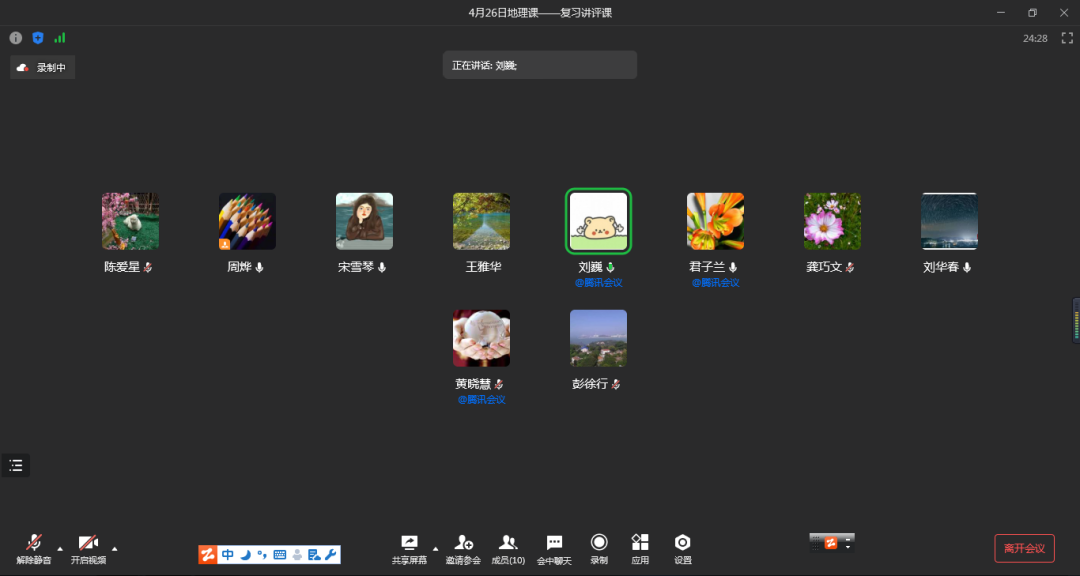Check the green network signal icon
The width and height of the screenshot is (1080, 576).
tap(60, 38)
